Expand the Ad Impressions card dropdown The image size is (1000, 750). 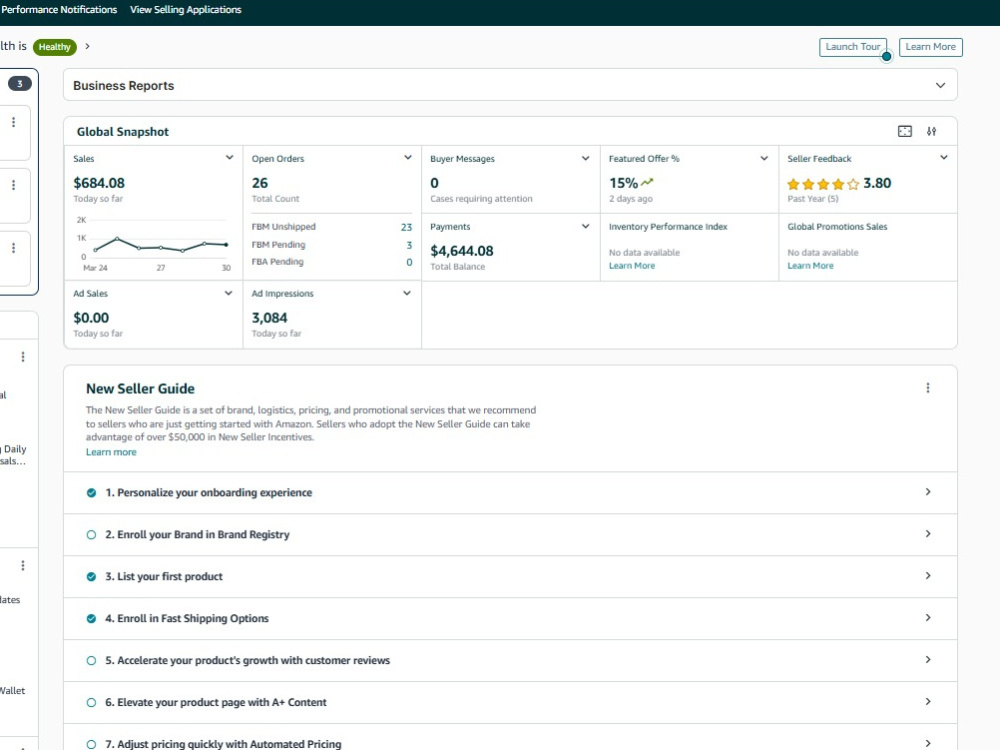pyautogui.click(x=407, y=293)
